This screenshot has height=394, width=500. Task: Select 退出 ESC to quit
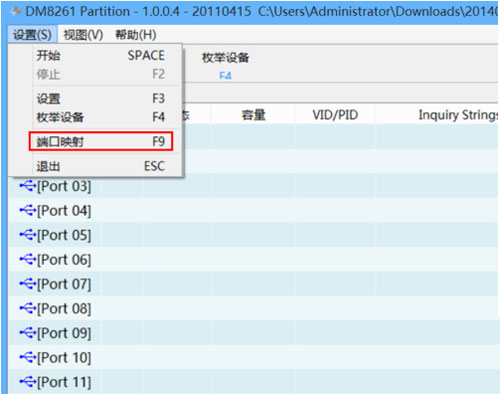point(101,166)
